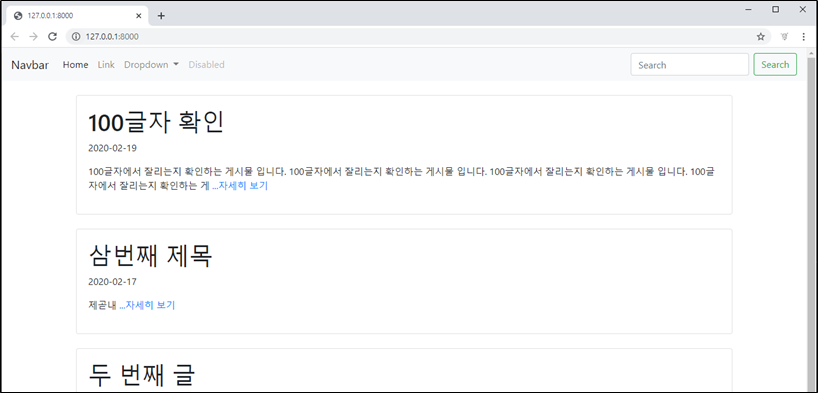Maximize the browser window
Screen dimensions: 818x393
(x=776, y=9)
